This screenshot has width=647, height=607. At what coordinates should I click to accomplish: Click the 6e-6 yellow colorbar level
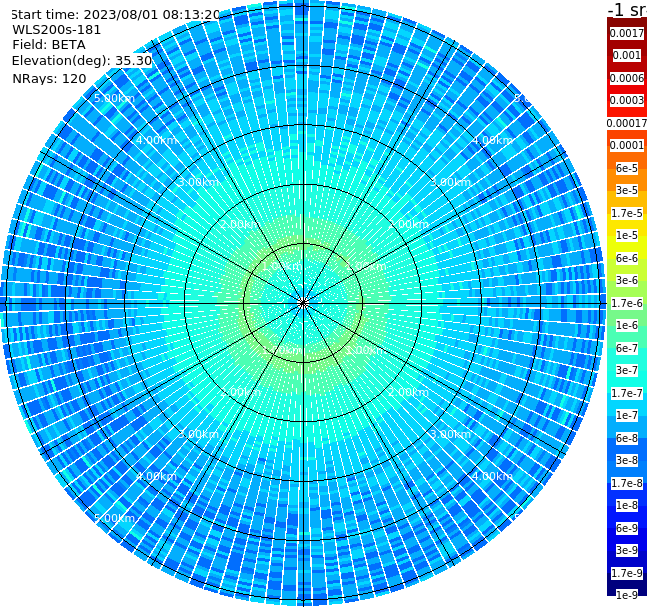point(627,258)
